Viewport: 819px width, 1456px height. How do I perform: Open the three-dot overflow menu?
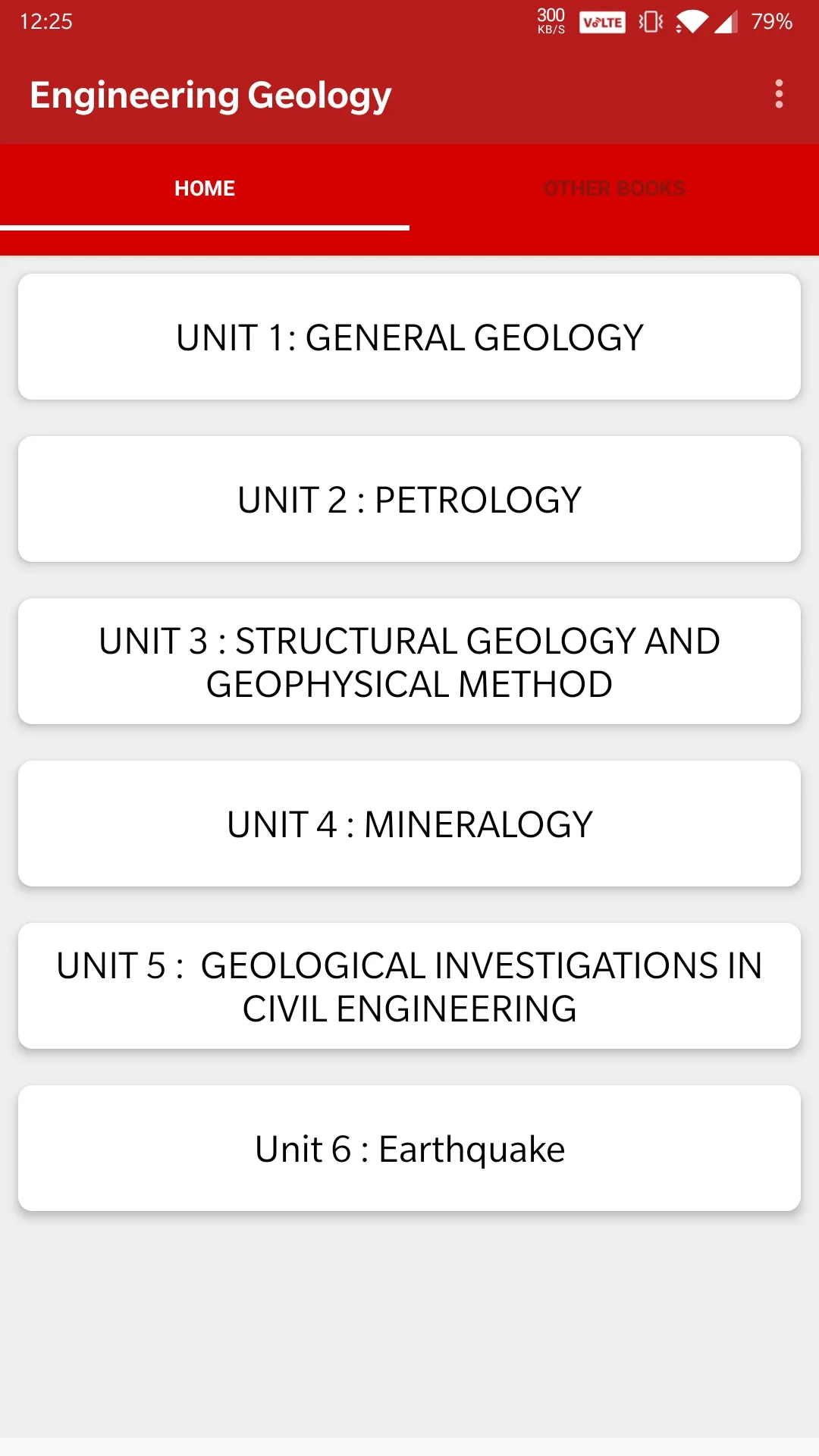point(779,94)
